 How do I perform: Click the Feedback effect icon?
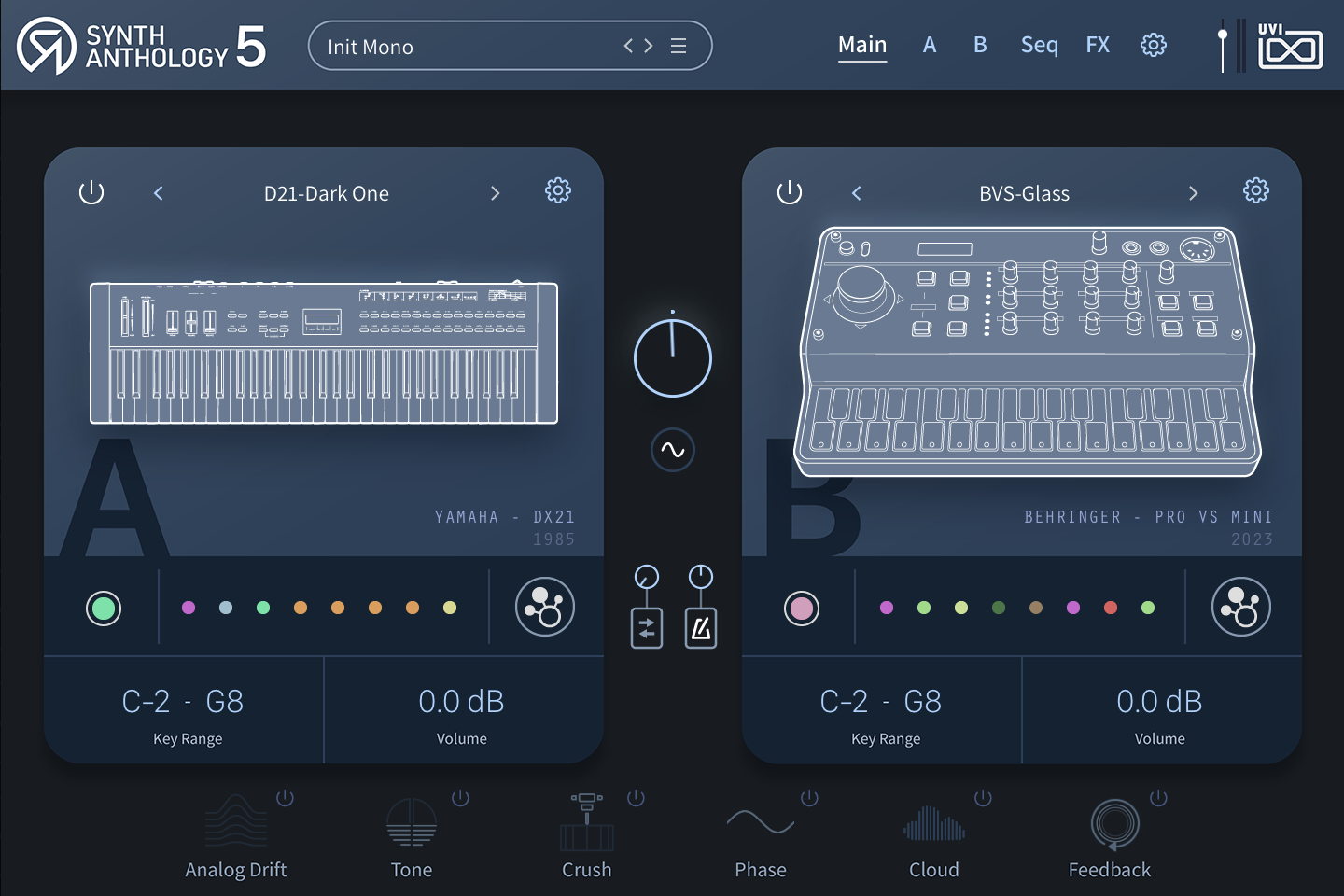(1114, 825)
